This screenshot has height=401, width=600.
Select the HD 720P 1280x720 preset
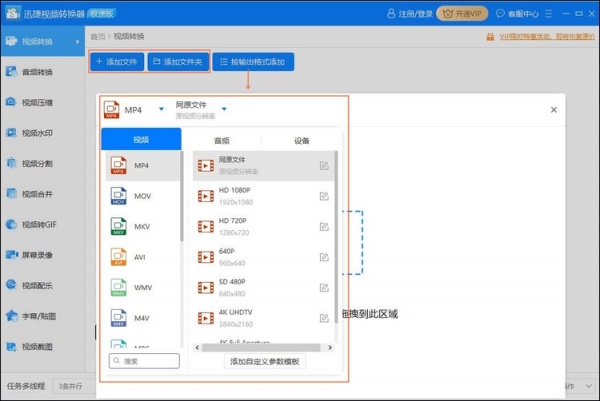click(264, 227)
